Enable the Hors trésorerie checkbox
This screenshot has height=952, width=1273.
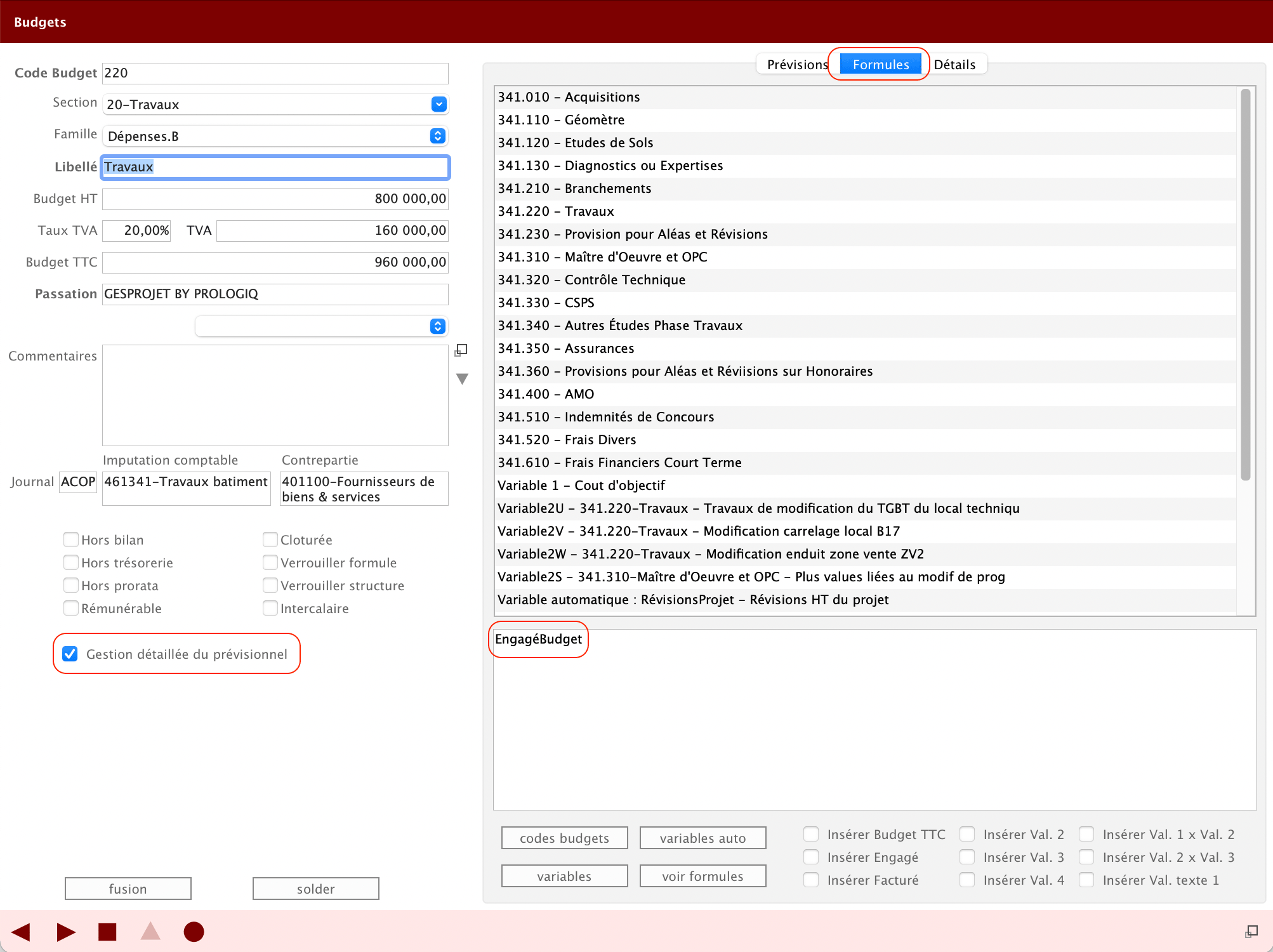click(x=71, y=562)
